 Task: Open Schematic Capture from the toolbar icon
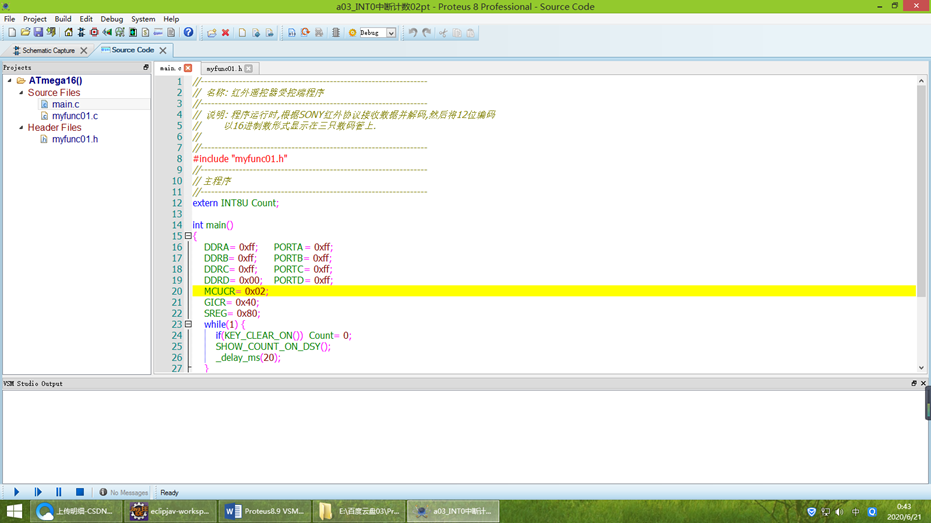coord(81,33)
